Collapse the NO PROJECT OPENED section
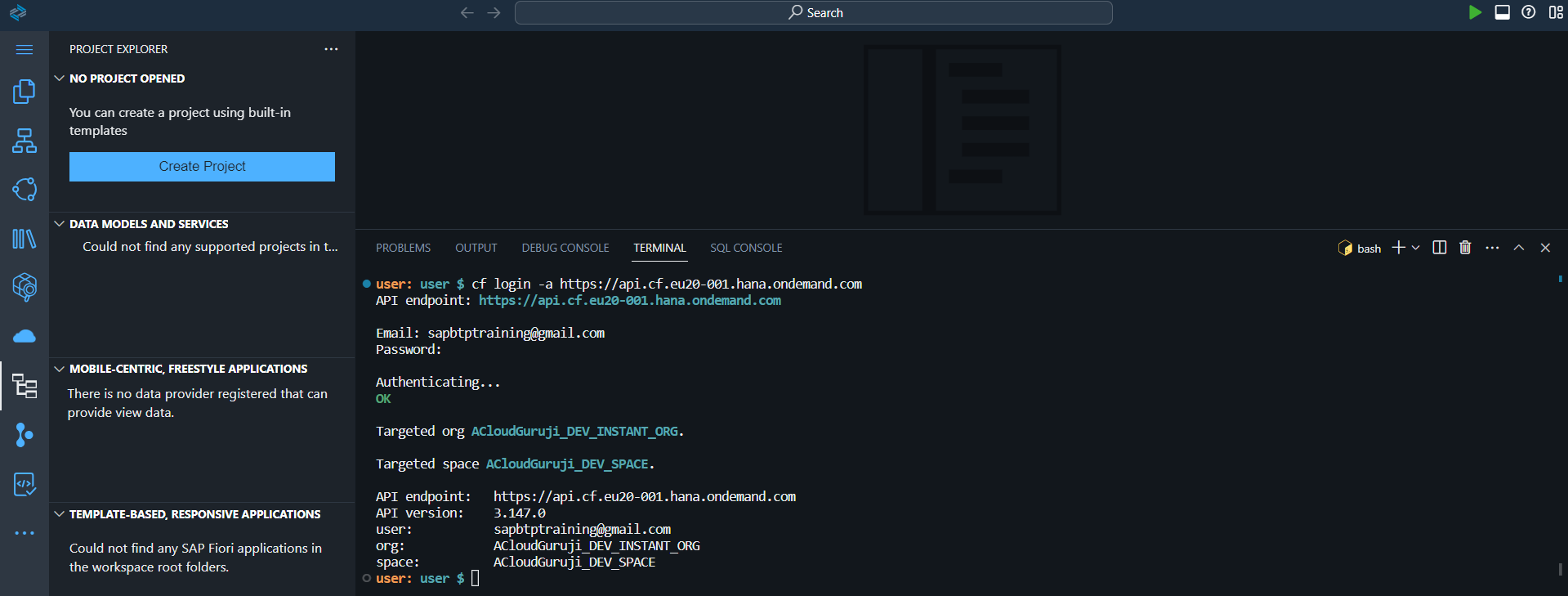 click(x=60, y=78)
